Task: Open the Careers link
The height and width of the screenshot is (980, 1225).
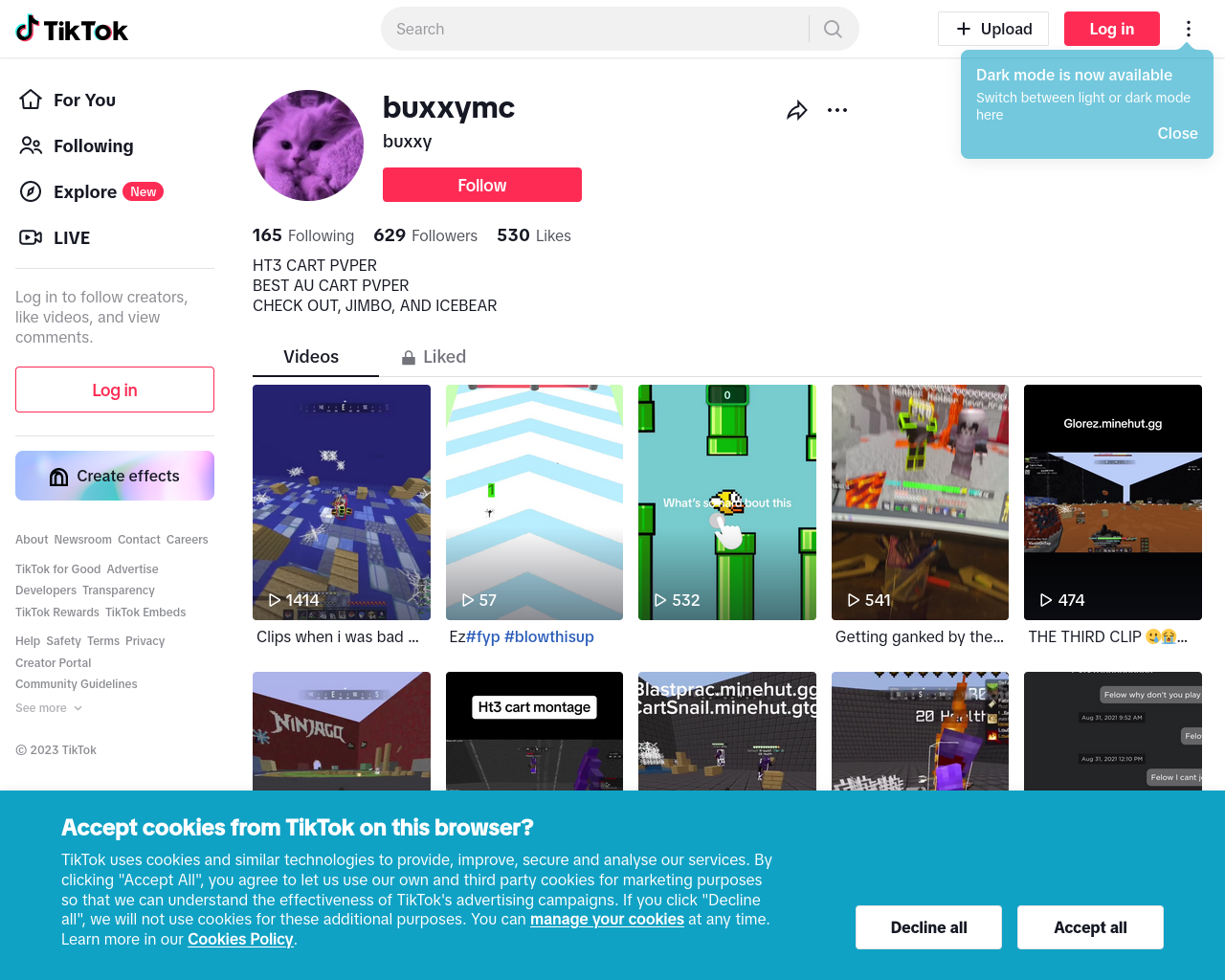Action: pos(187,540)
